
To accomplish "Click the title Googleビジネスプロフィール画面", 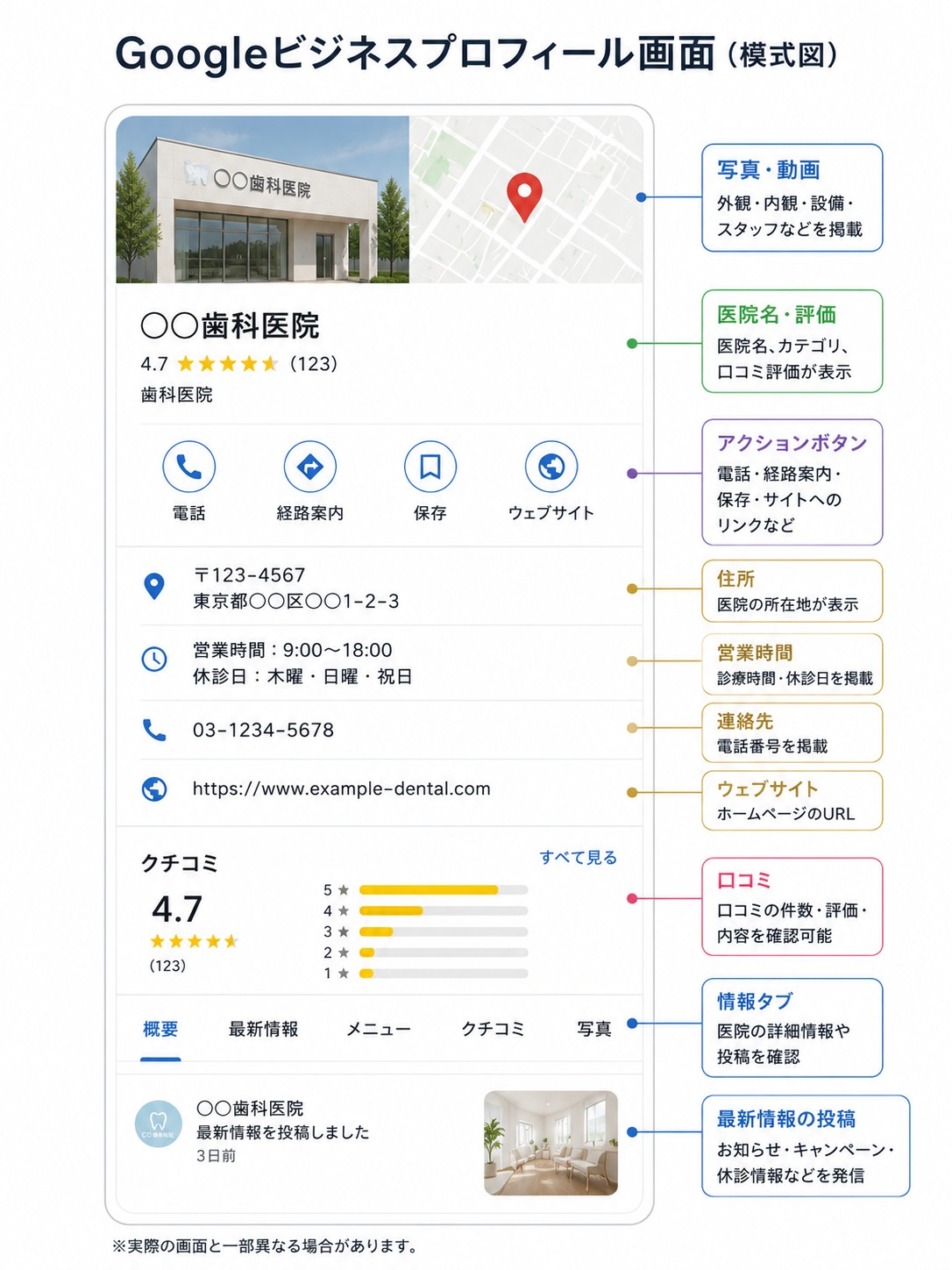I will [x=415, y=54].
